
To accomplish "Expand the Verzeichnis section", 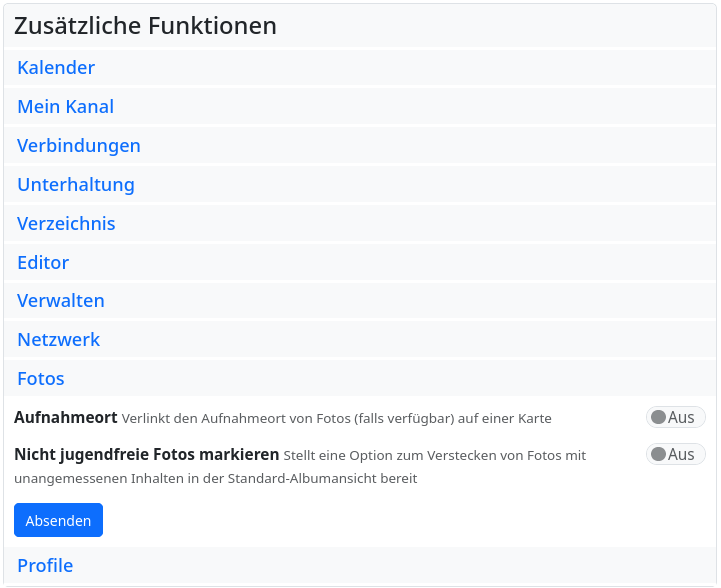I will tap(66, 224).
